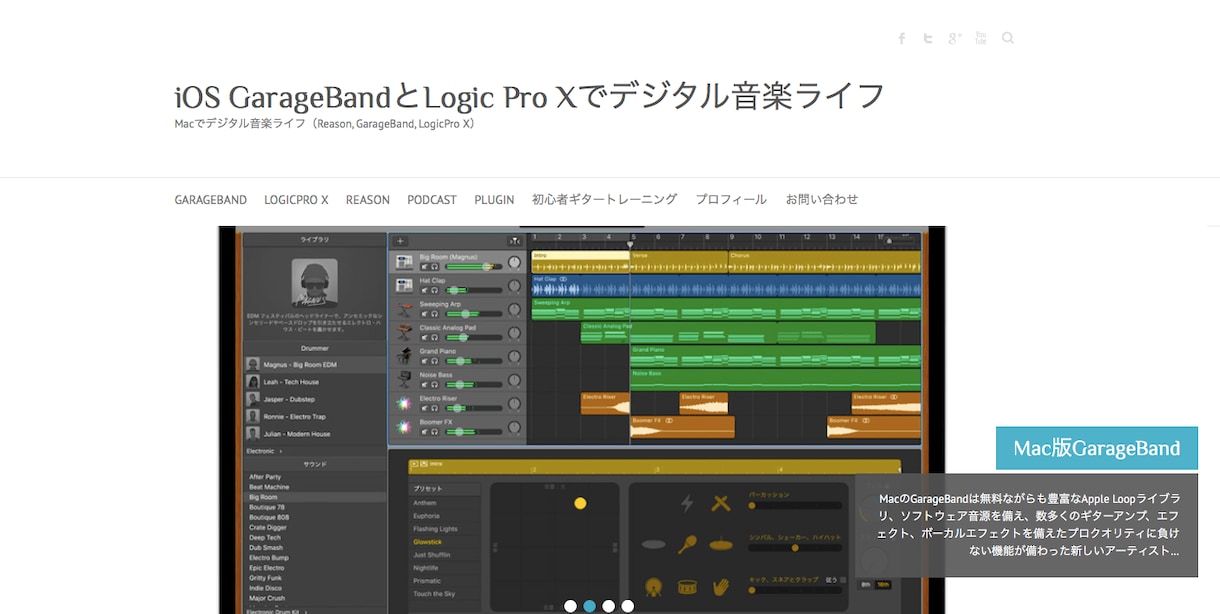Select drummer Leah - Tech House
Viewport: 1220px width, 614px height.
[x=316, y=382]
